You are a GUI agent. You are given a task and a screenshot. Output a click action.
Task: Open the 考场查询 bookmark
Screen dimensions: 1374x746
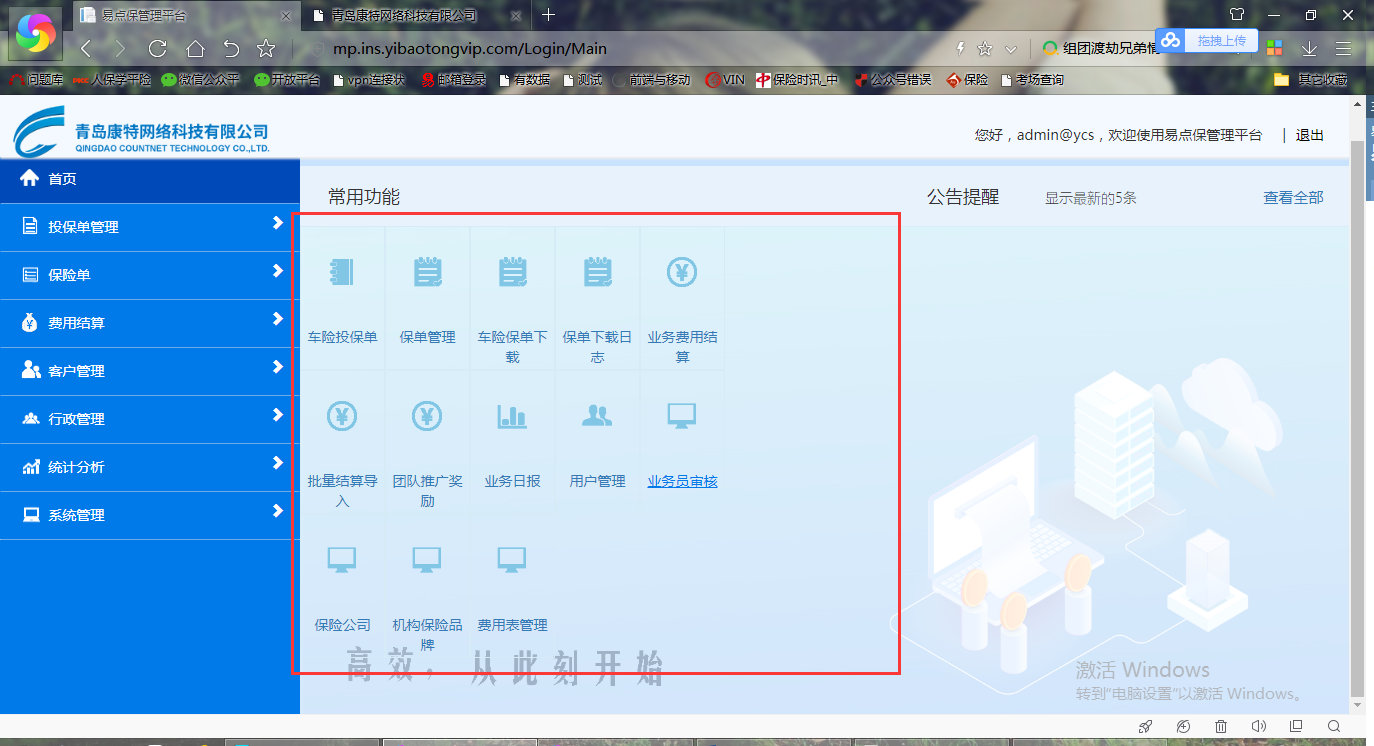point(1031,80)
